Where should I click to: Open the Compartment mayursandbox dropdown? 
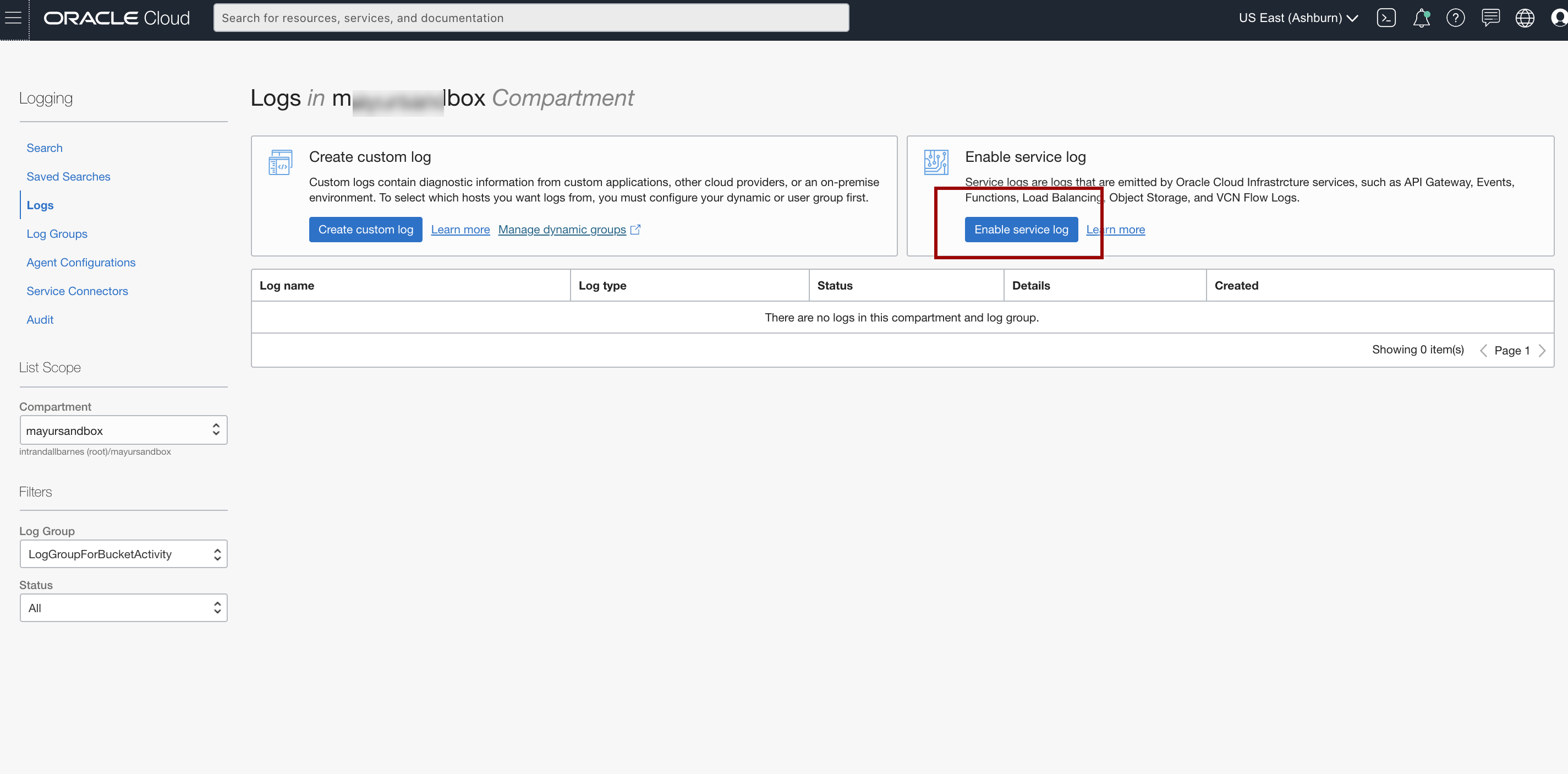click(124, 430)
